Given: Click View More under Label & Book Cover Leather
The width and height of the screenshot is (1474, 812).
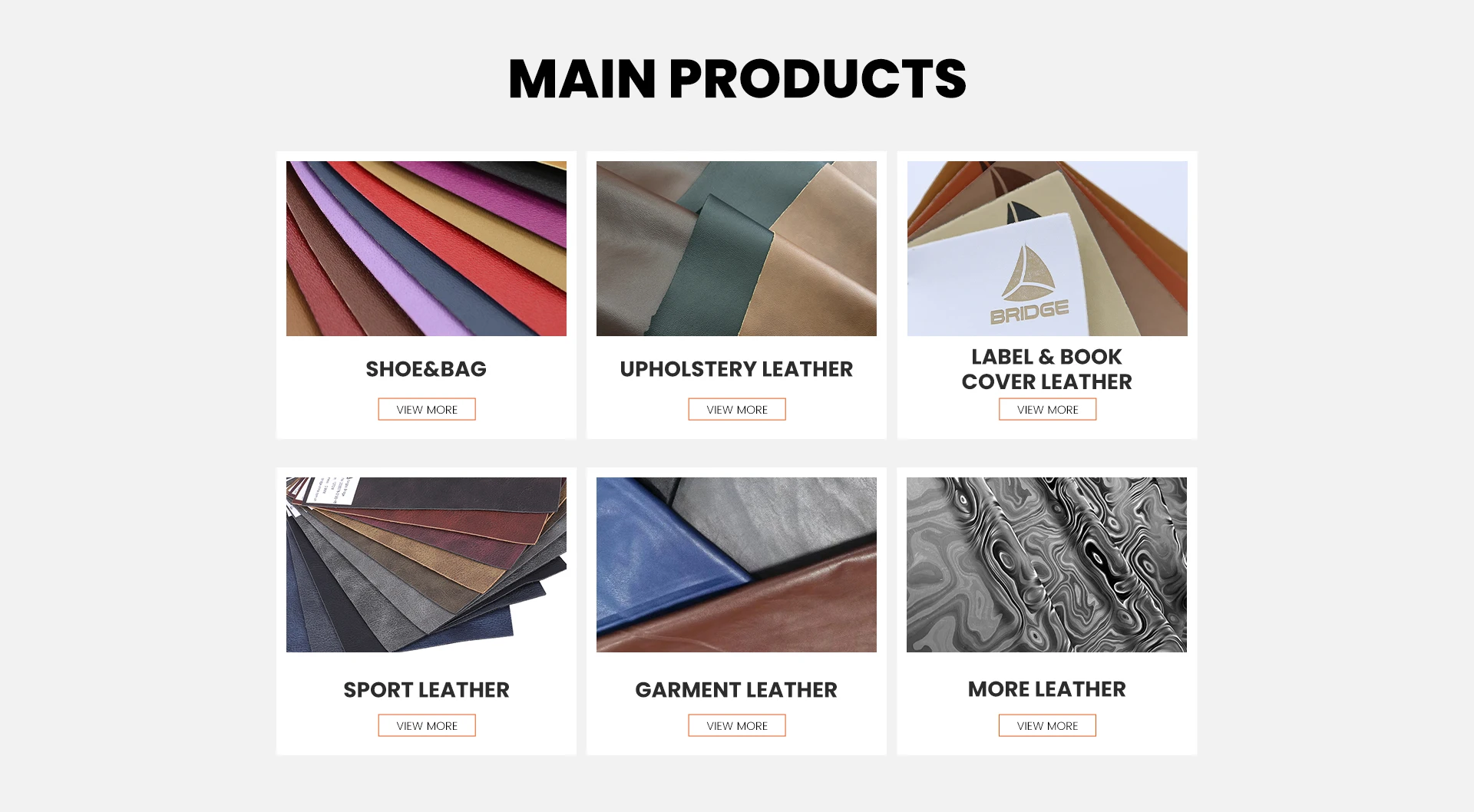Looking at the screenshot, I should pyautogui.click(x=1047, y=409).
